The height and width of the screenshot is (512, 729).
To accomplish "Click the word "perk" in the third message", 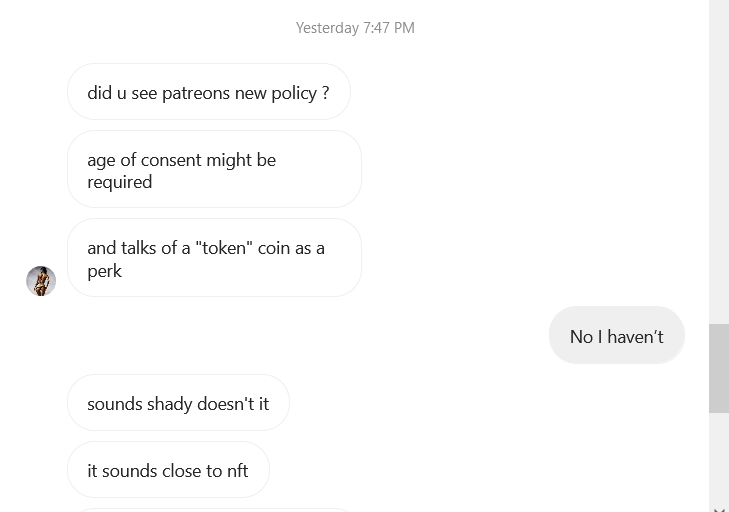I will [104, 270].
